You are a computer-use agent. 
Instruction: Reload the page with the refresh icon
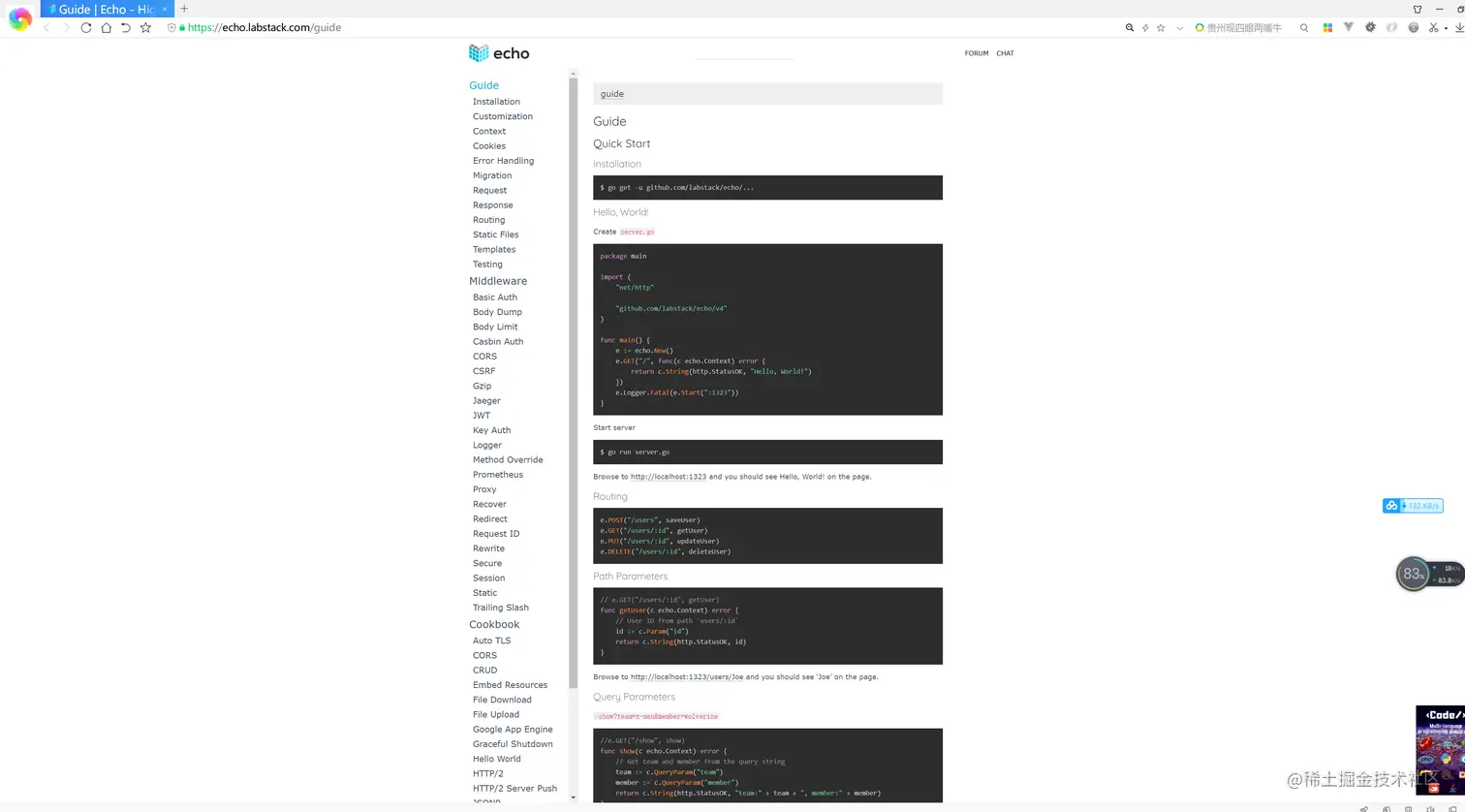coord(86,28)
